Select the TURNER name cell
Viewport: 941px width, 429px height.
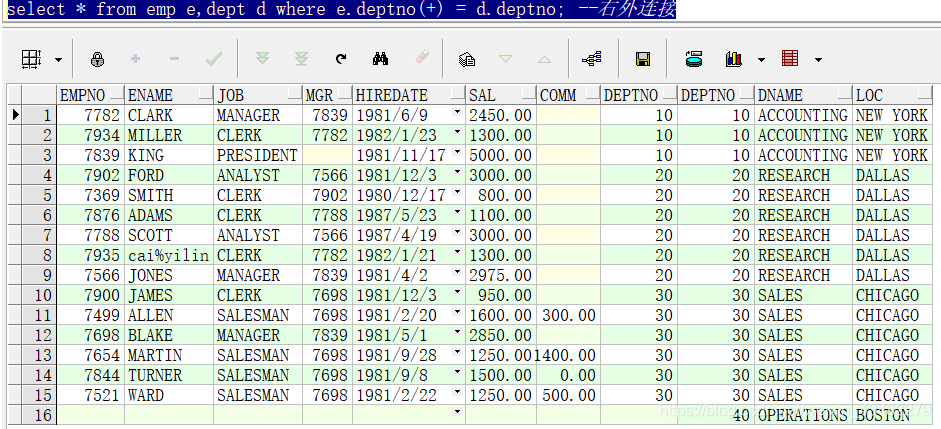coord(169,375)
